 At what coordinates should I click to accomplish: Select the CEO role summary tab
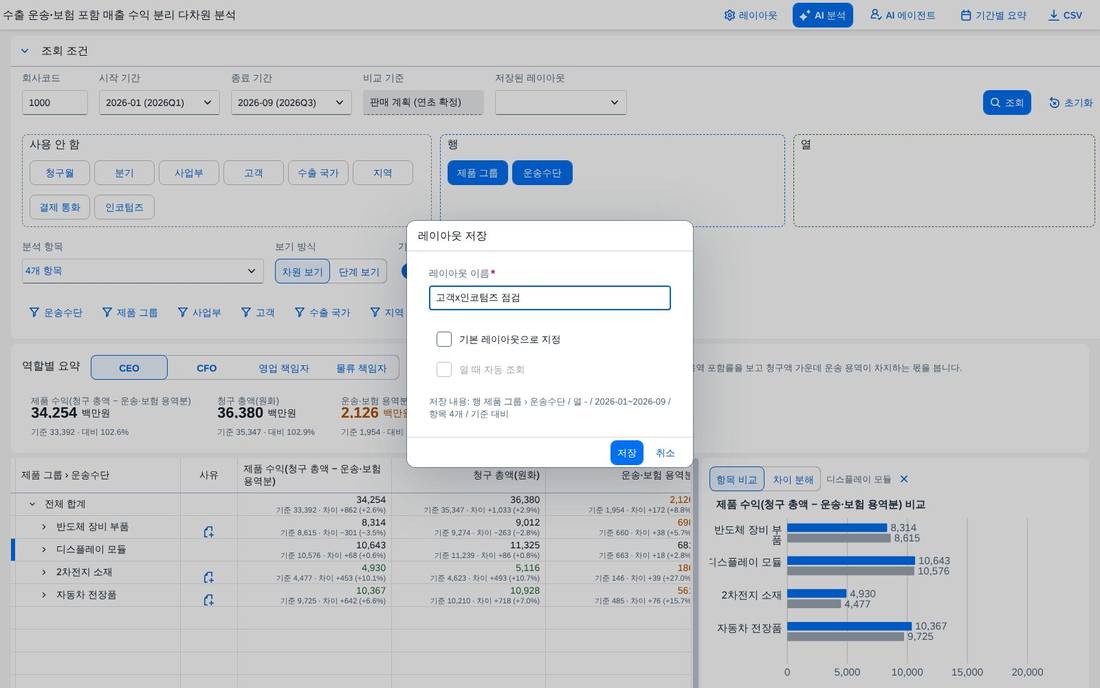[129, 367]
